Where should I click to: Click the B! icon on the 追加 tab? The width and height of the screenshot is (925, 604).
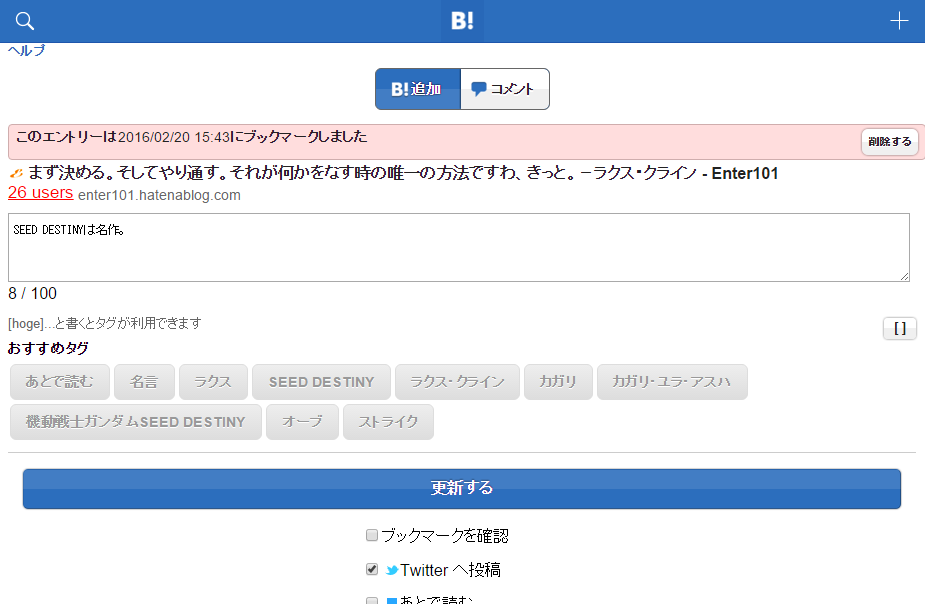(x=399, y=88)
